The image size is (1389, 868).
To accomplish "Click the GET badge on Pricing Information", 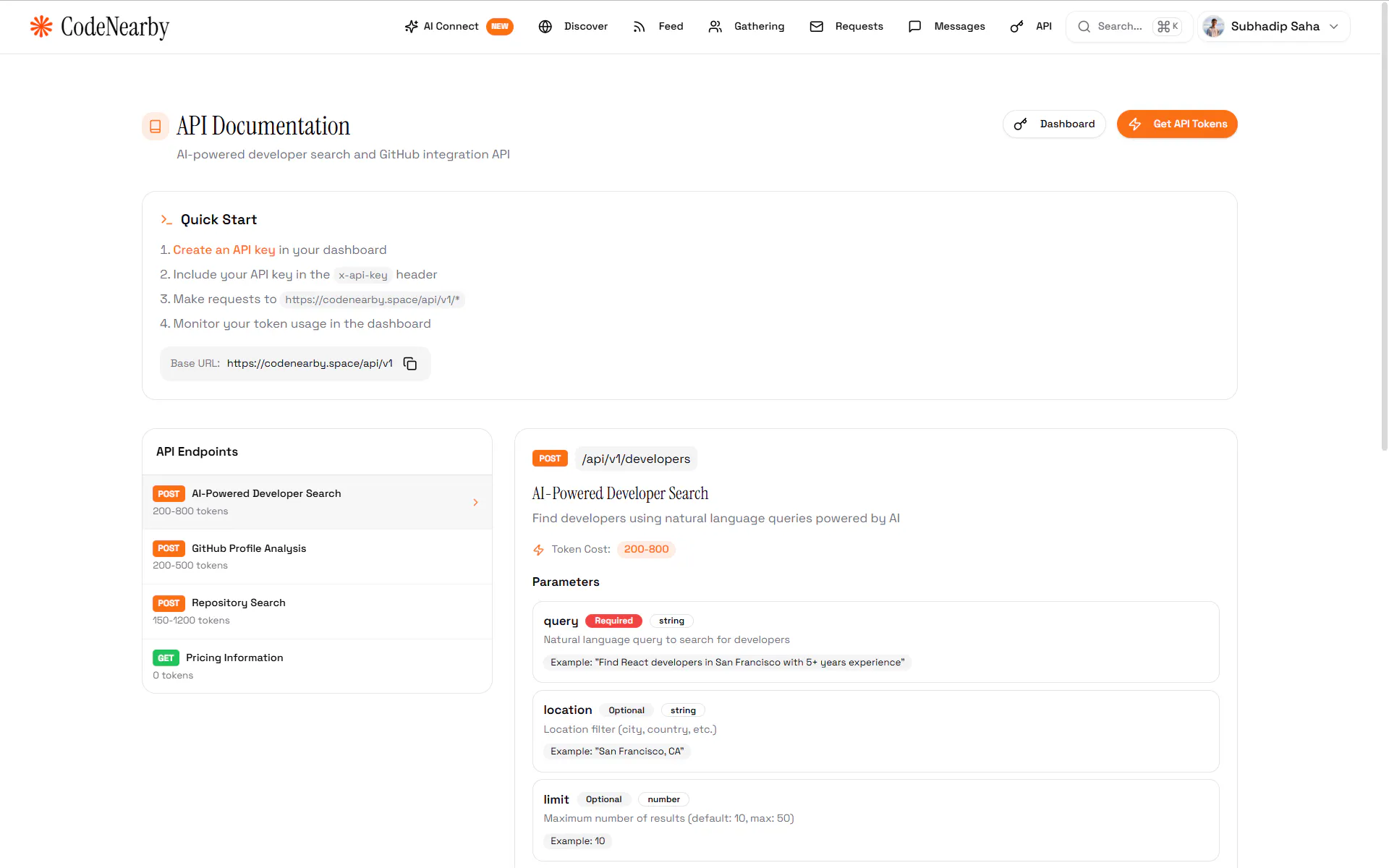I will pos(166,658).
